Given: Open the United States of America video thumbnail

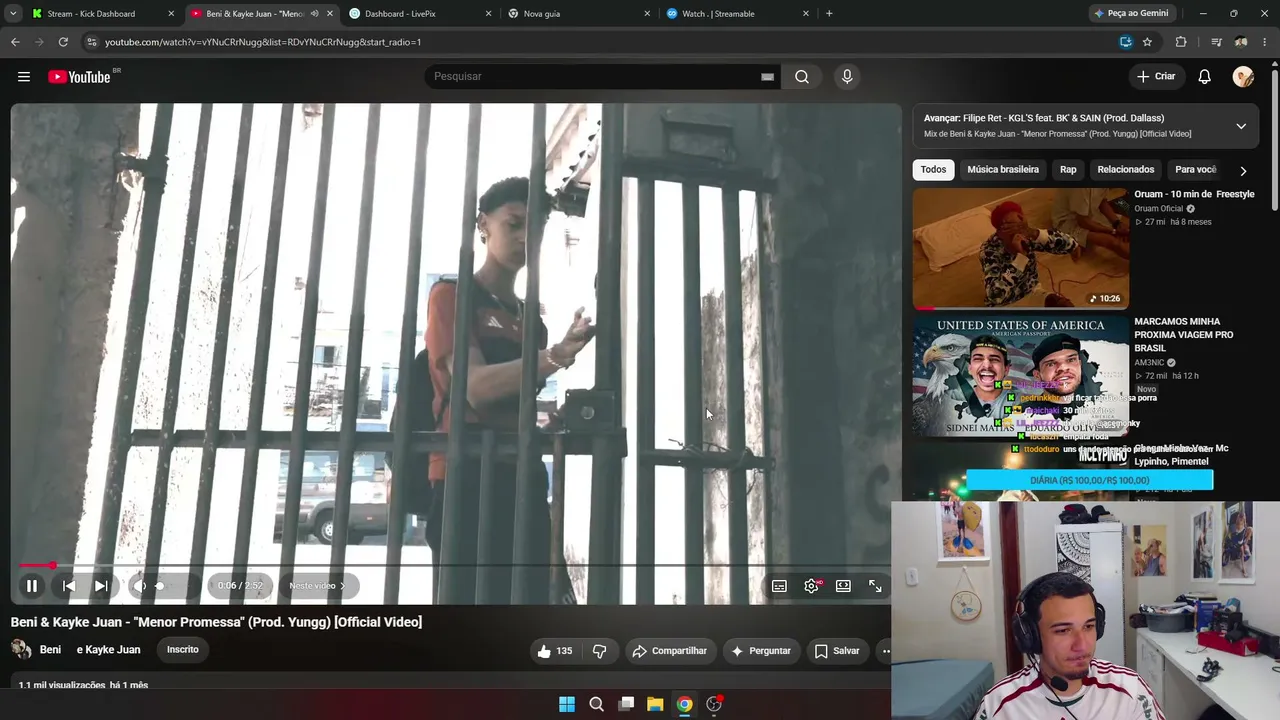Looking at the screenshot, I should [x=1021, y=376].
